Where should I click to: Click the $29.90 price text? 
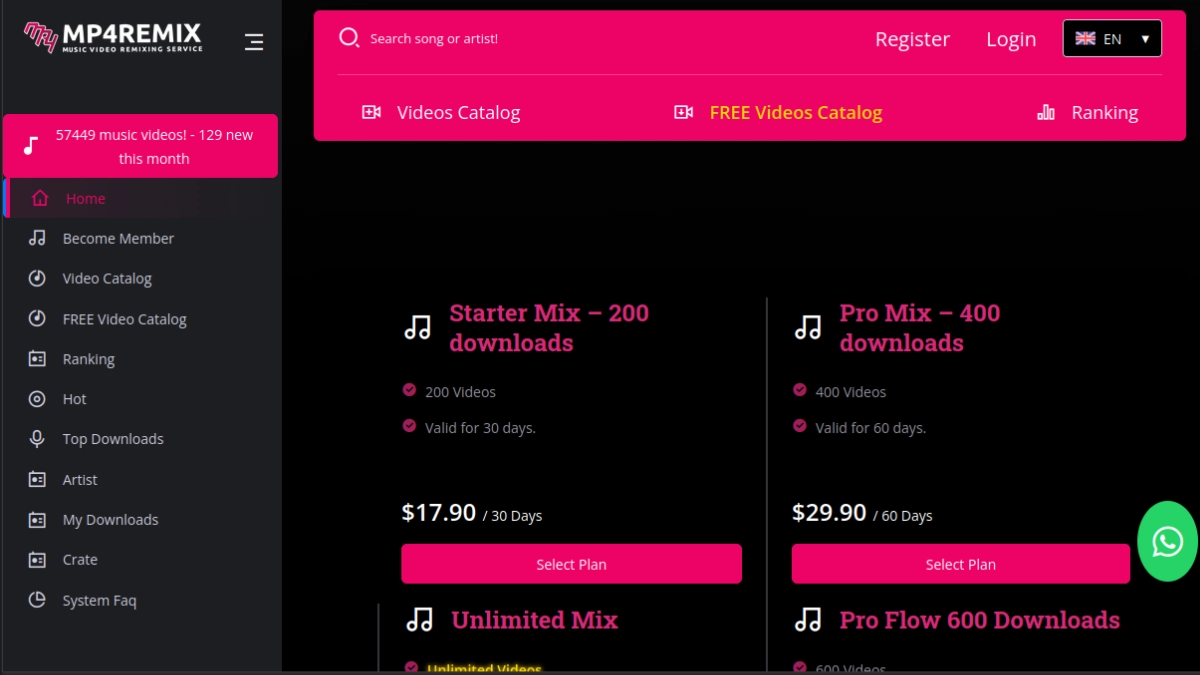click(x=829, y=513)
